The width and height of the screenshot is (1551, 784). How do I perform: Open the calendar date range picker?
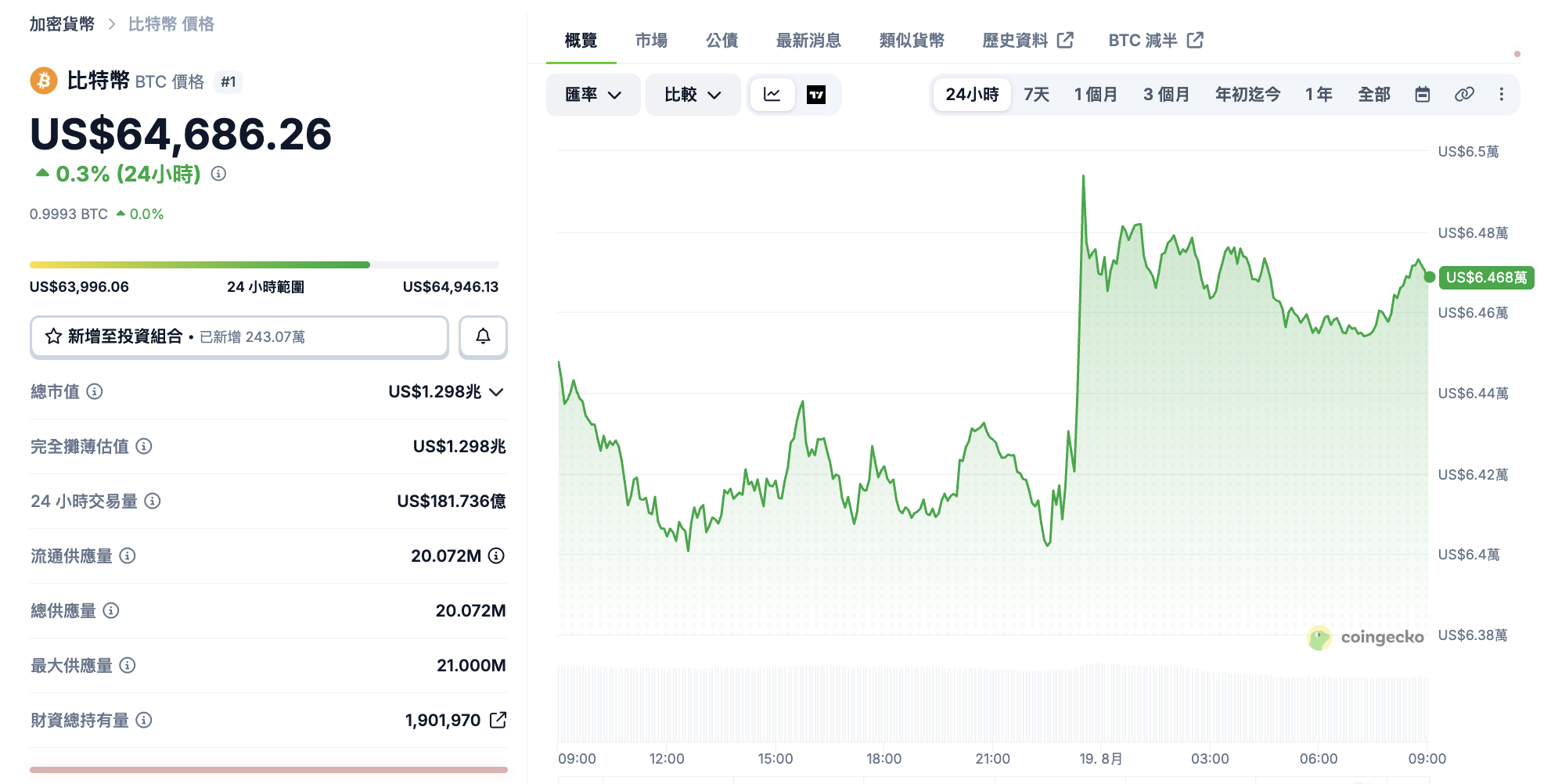click(1423, 95)
